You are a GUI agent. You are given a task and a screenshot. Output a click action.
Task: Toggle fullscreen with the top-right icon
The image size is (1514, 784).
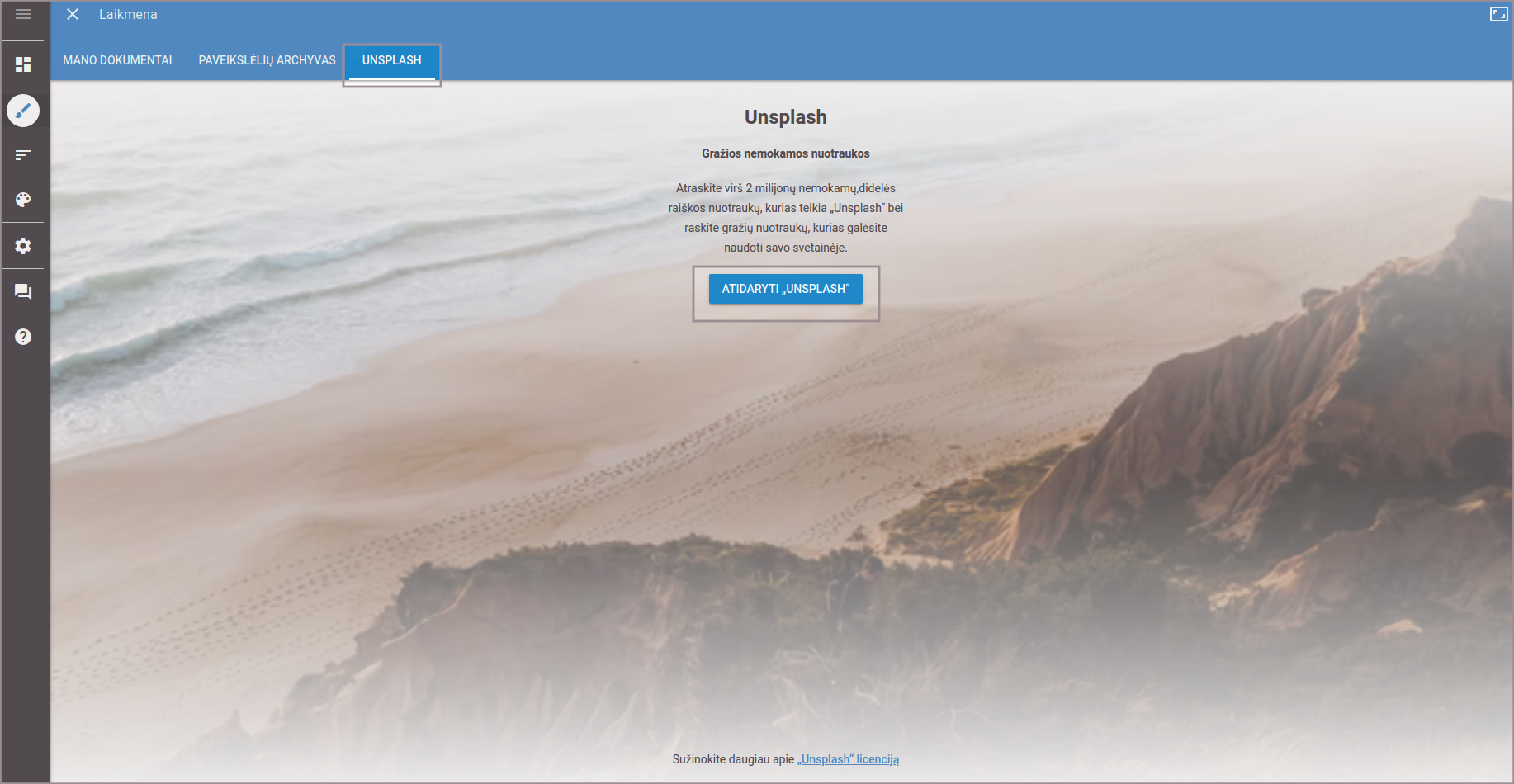1498,14
